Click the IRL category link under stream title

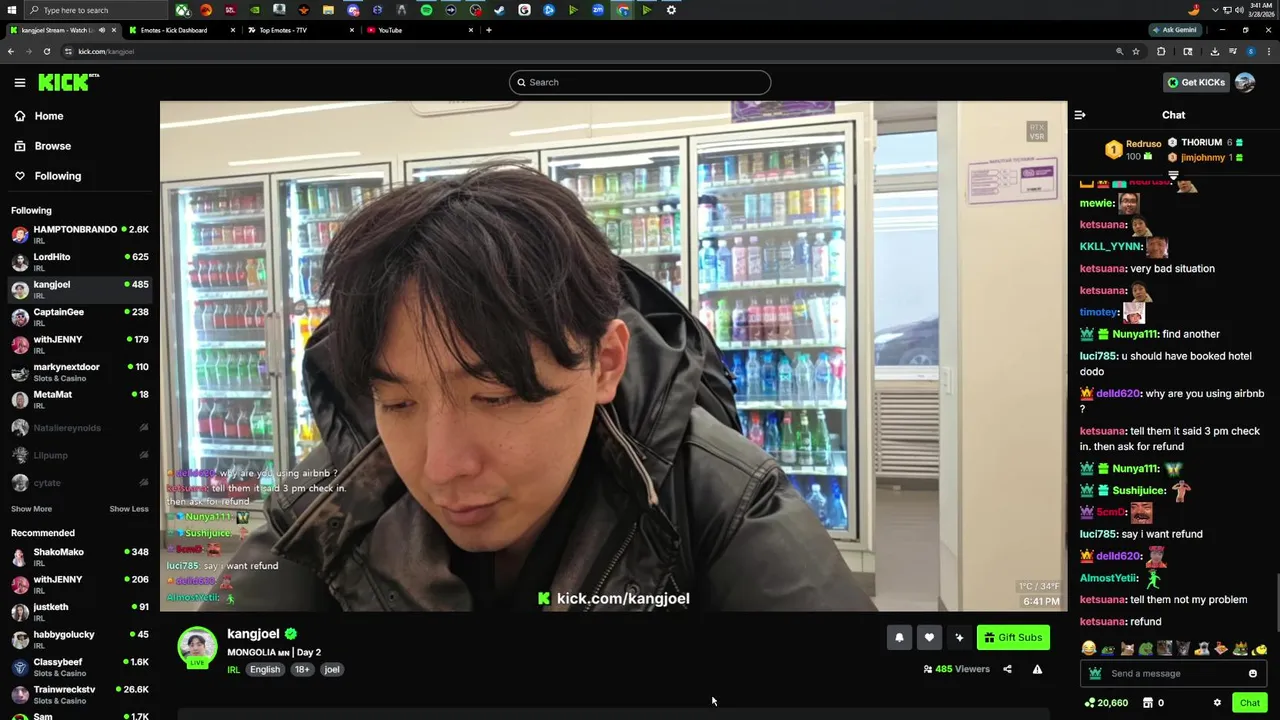click(x=233, y=670)
